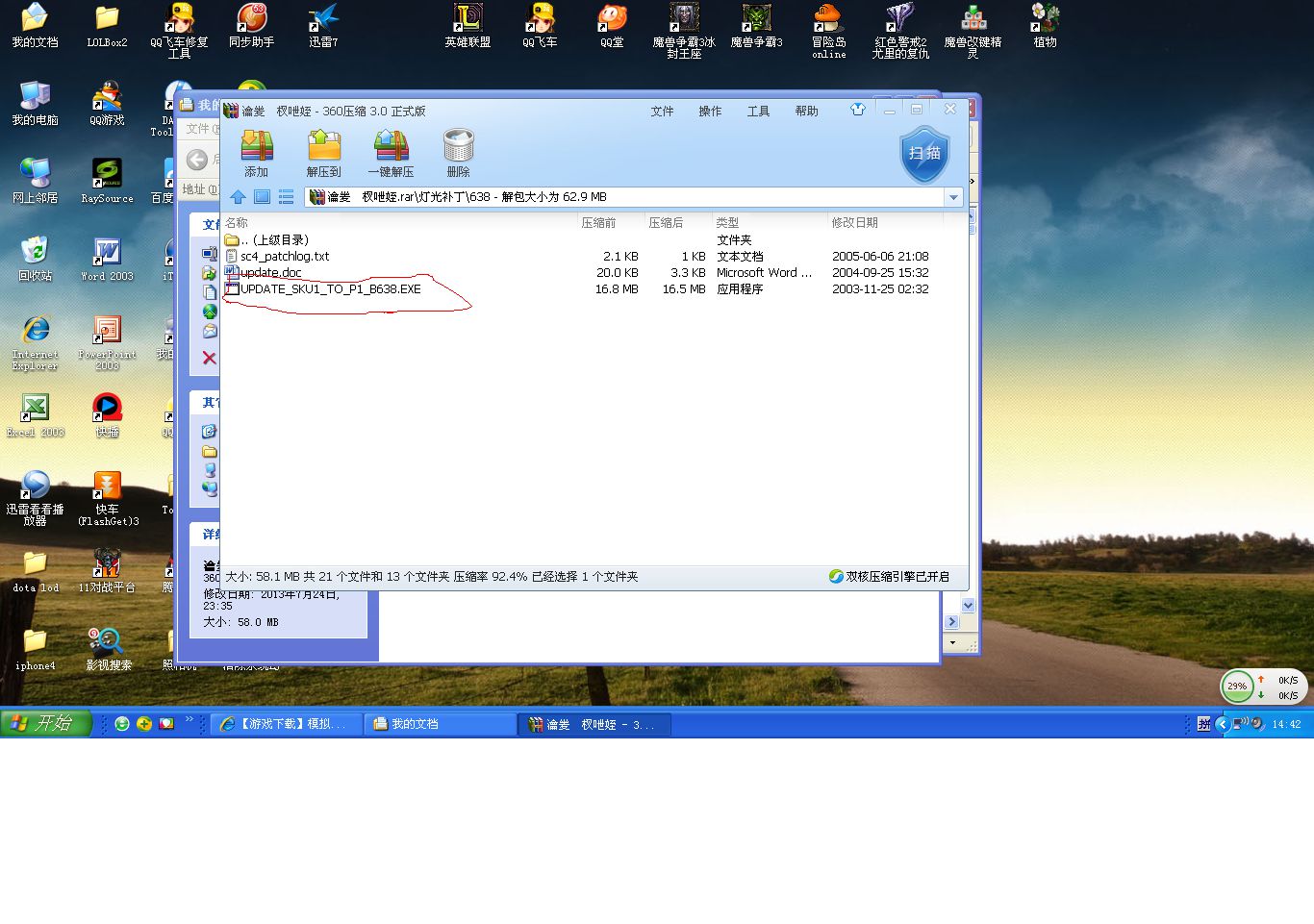The image size is (1314, 924).
Task: Sort by 修改日期 column header
Action: click(x=854, y=222)
